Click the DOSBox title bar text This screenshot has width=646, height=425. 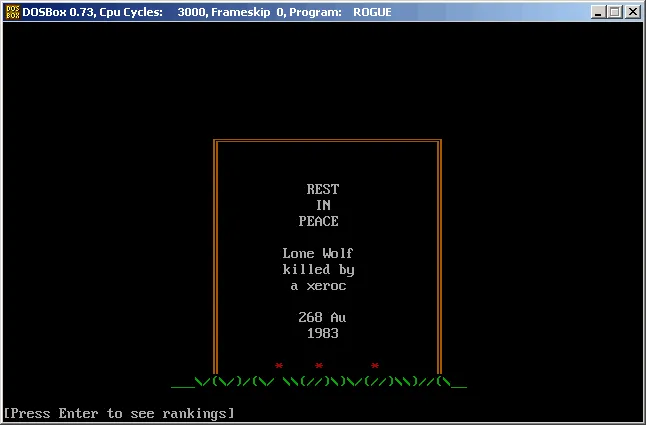tap(207, 12)
